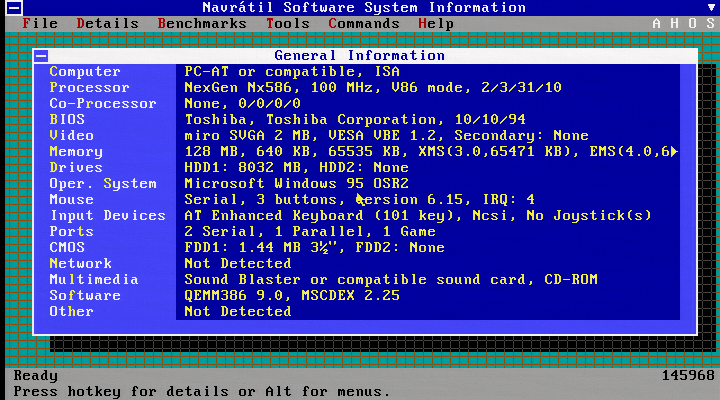The width and height of the screenshot is (720, 400).
Task: Open the Commands menu
Action: tap(364, 23)
